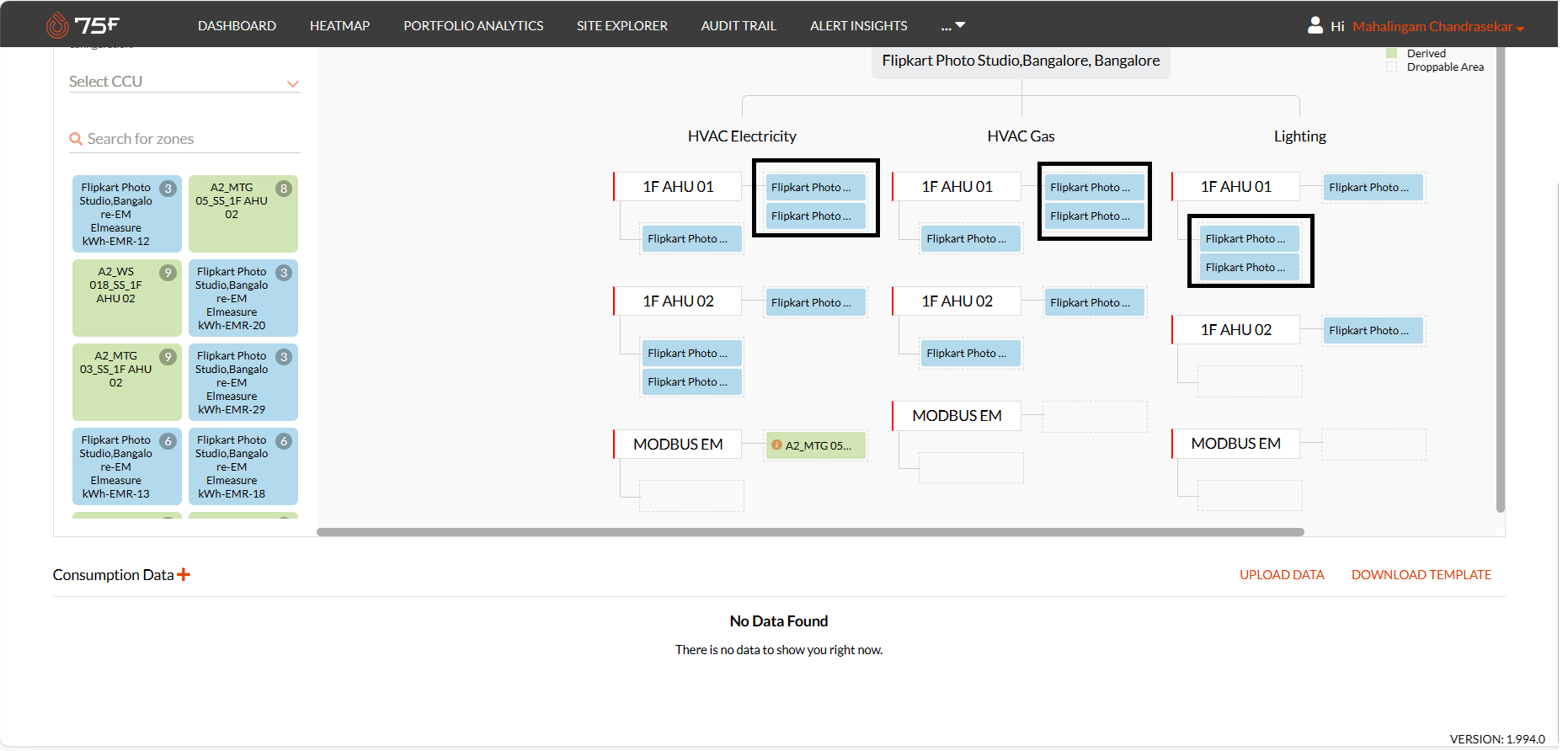Open the HEATMAP page

(340, 25)
